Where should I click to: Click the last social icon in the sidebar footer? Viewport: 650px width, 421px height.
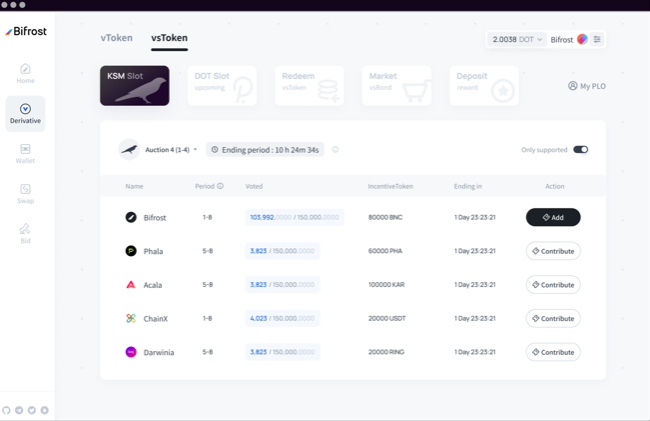click(x=44, y=410)
